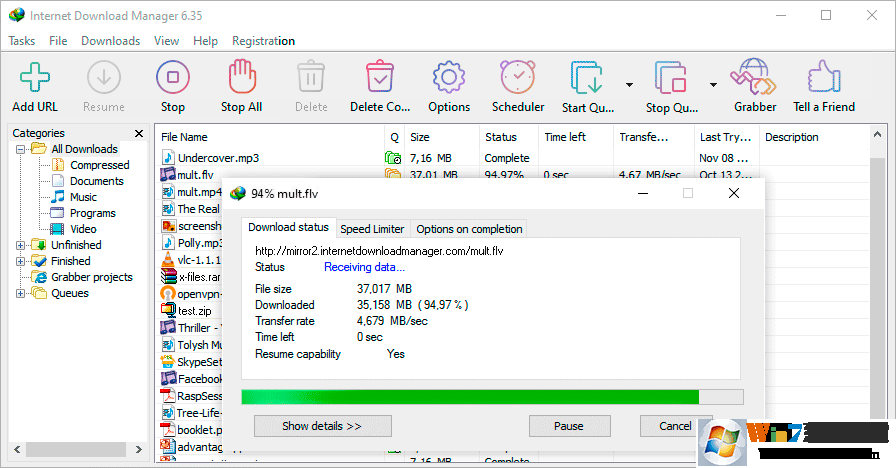Click the Pause button in the download dialog
The height and width of the screenshot is (468, 896).
[569, 426]
